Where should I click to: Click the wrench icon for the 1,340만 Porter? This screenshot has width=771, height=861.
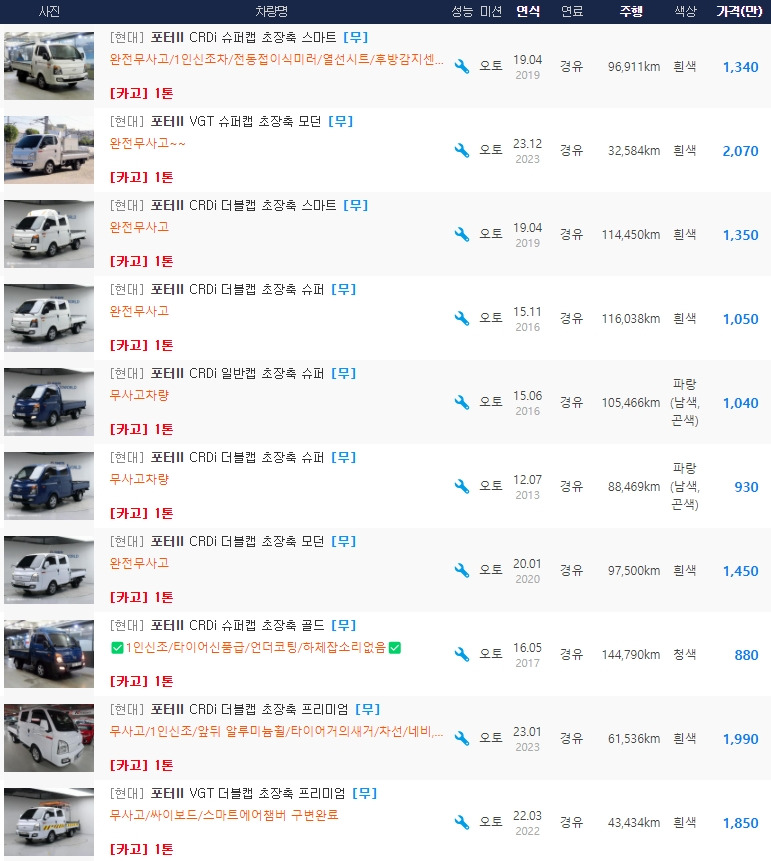click(x=461, y=67)
